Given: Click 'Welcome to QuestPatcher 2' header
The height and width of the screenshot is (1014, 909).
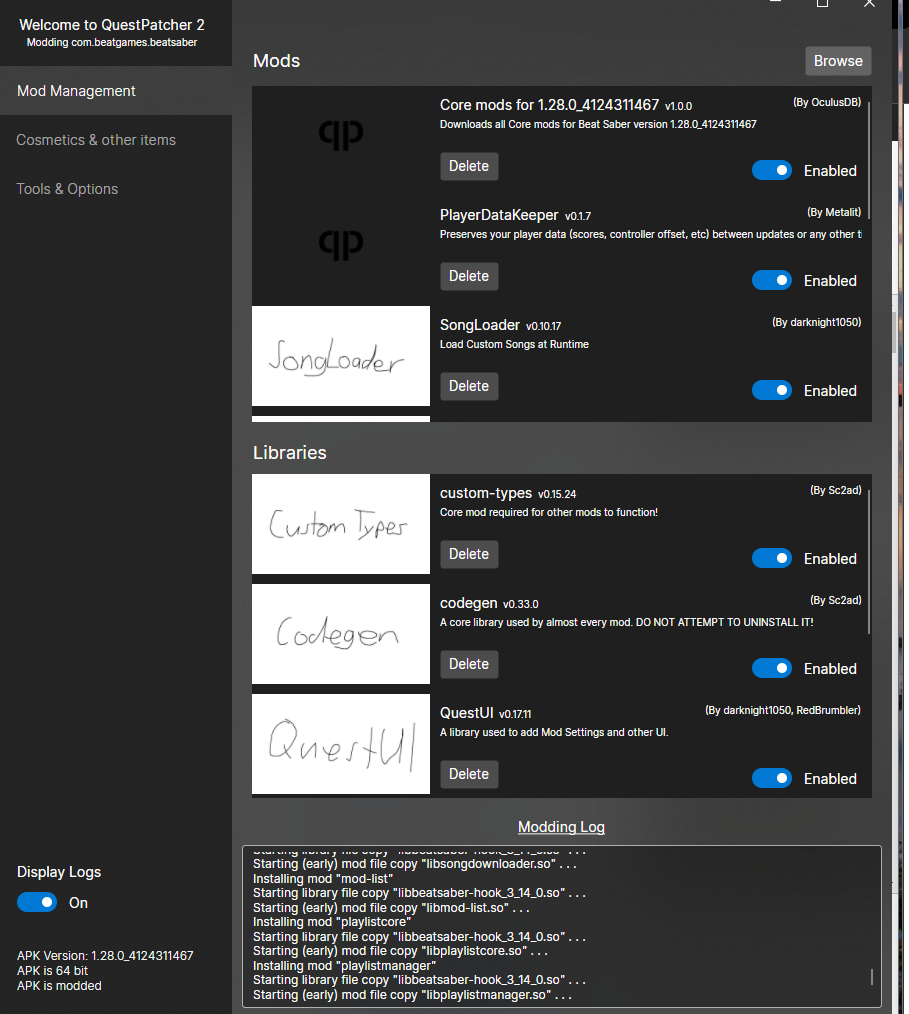Looking at the screenshot, I should 112,25.
